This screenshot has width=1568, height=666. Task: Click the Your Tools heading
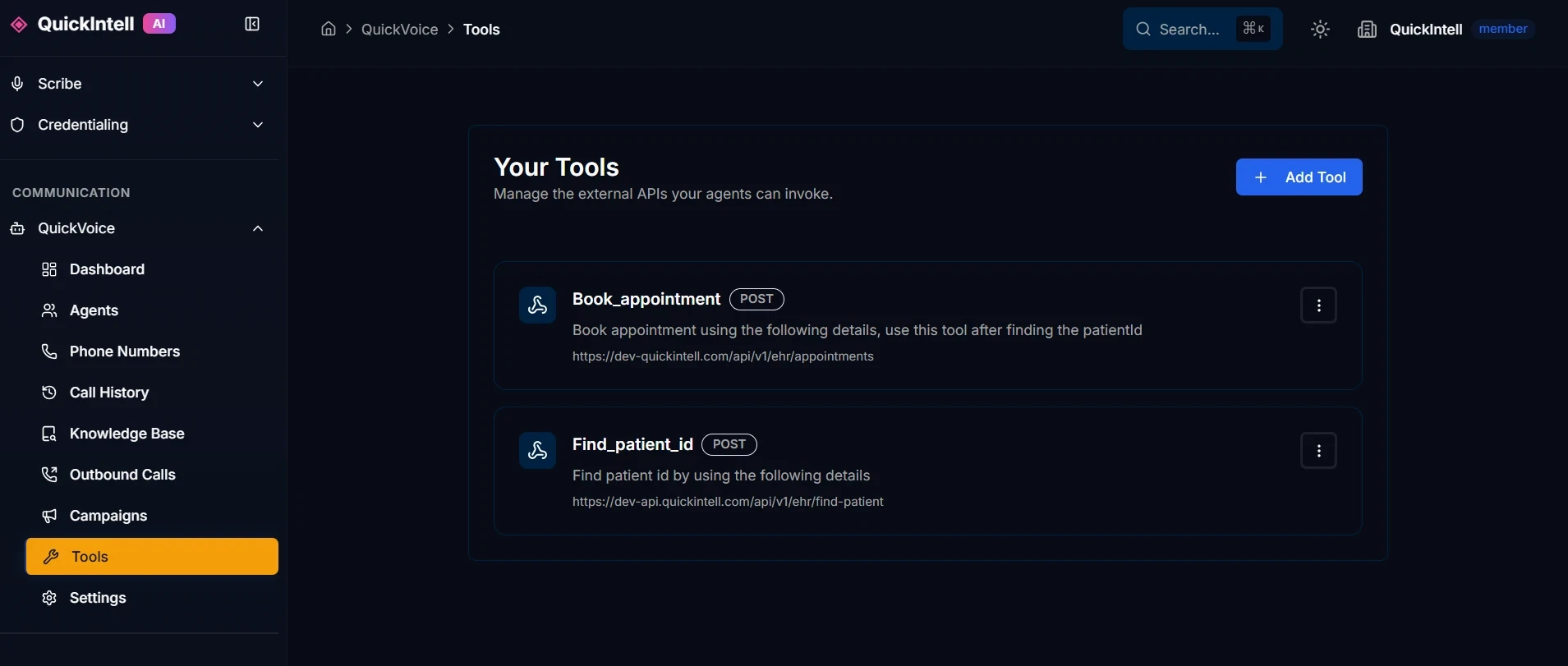556,168
